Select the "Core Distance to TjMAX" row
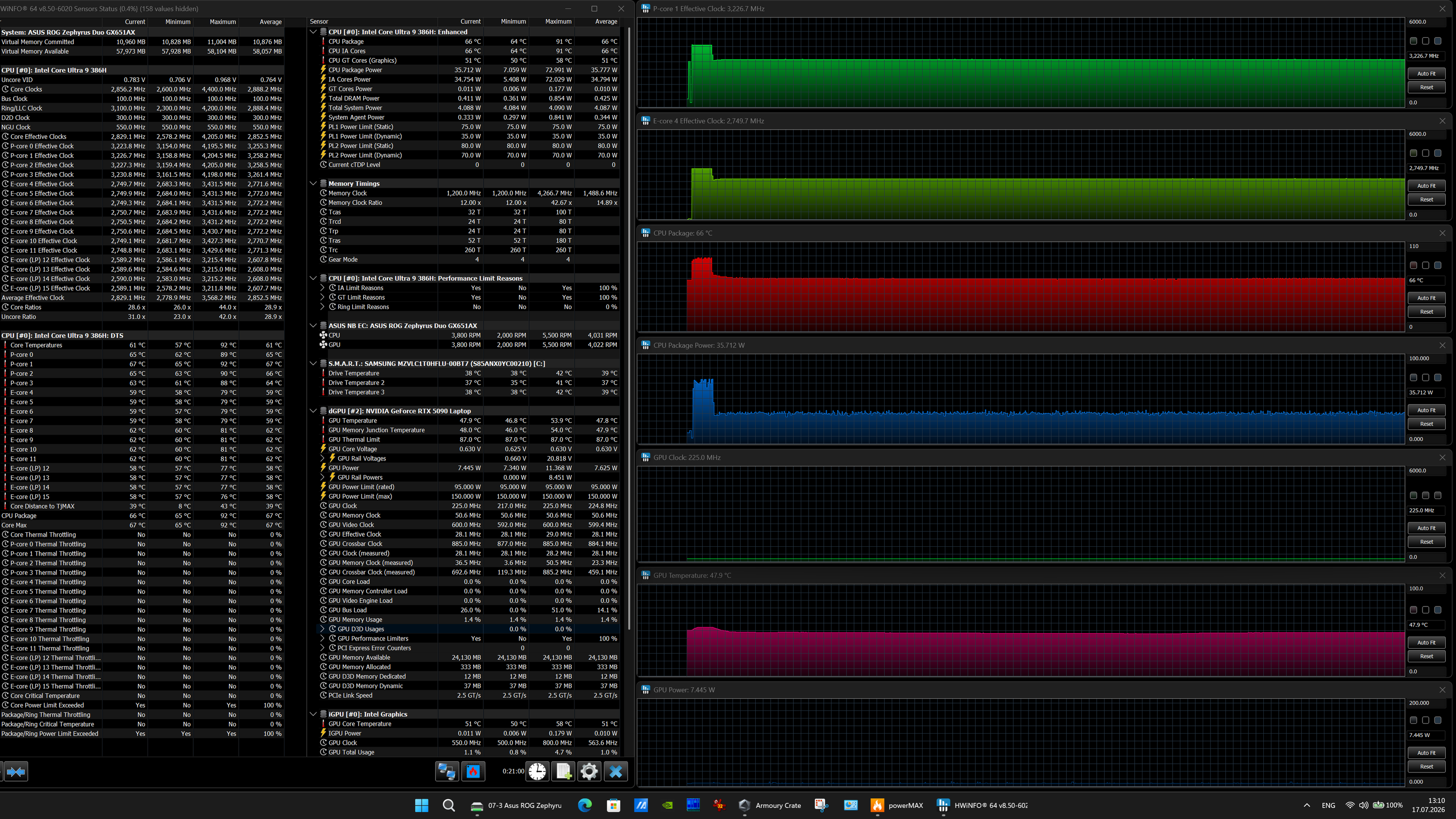This screenshot has height=819, width=1456. click(x=141, y=506)
